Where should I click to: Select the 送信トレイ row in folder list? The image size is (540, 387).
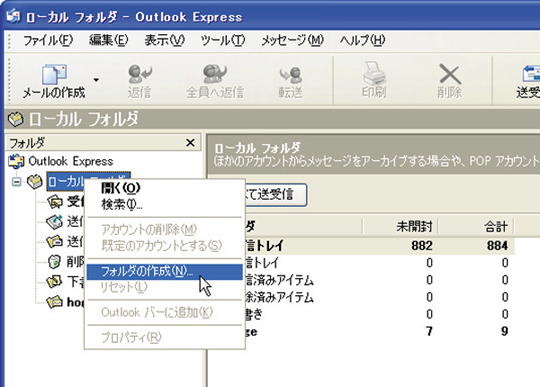click(379, 263)
